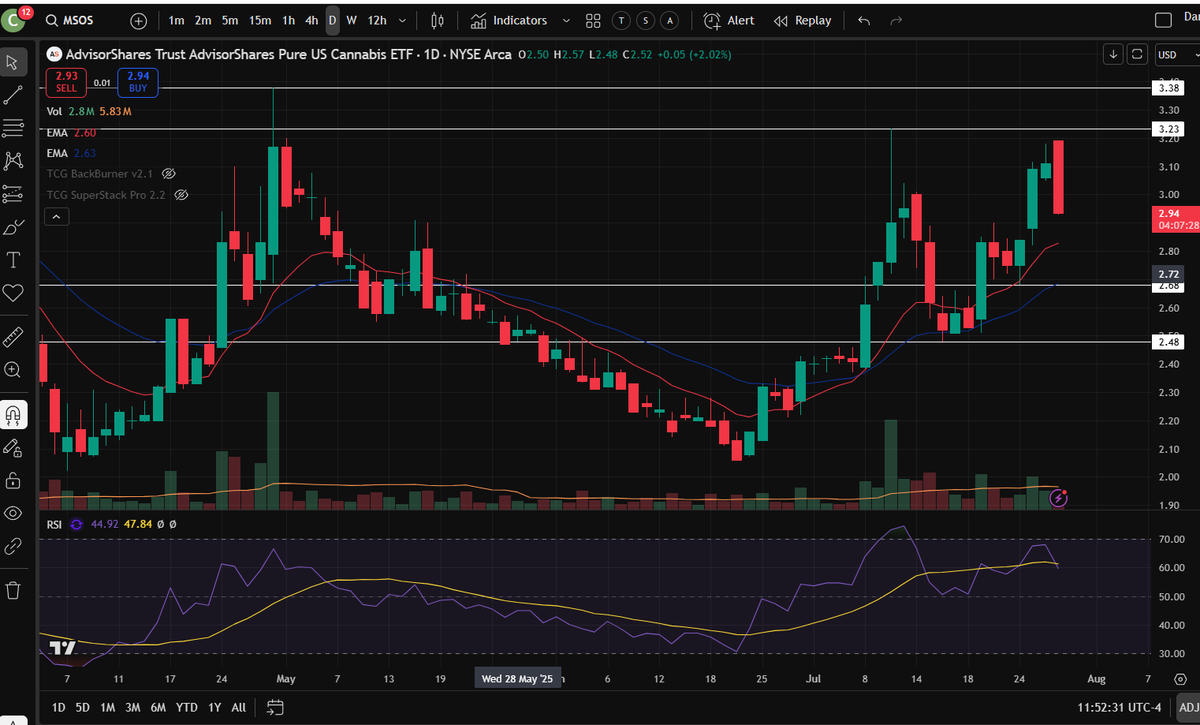Open the Indicators dialog
Image resolution: width=1200 pixels, height=725 pixels.
click(x=509, y=20)
